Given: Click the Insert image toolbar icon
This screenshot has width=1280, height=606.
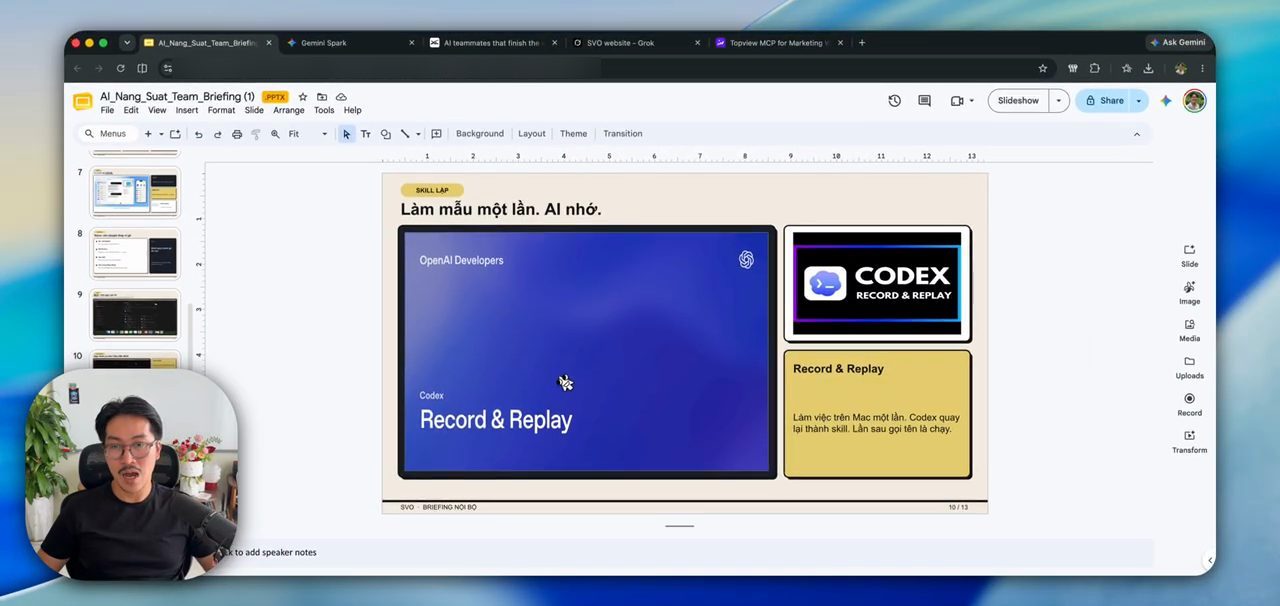Looking at the screenshot, I should point(175,134).
